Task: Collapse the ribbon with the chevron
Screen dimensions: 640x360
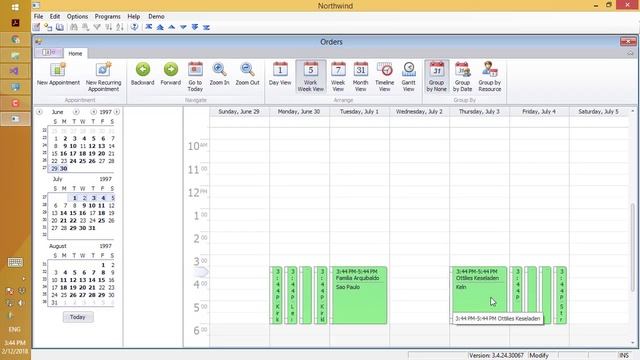Action: [630, 53]
